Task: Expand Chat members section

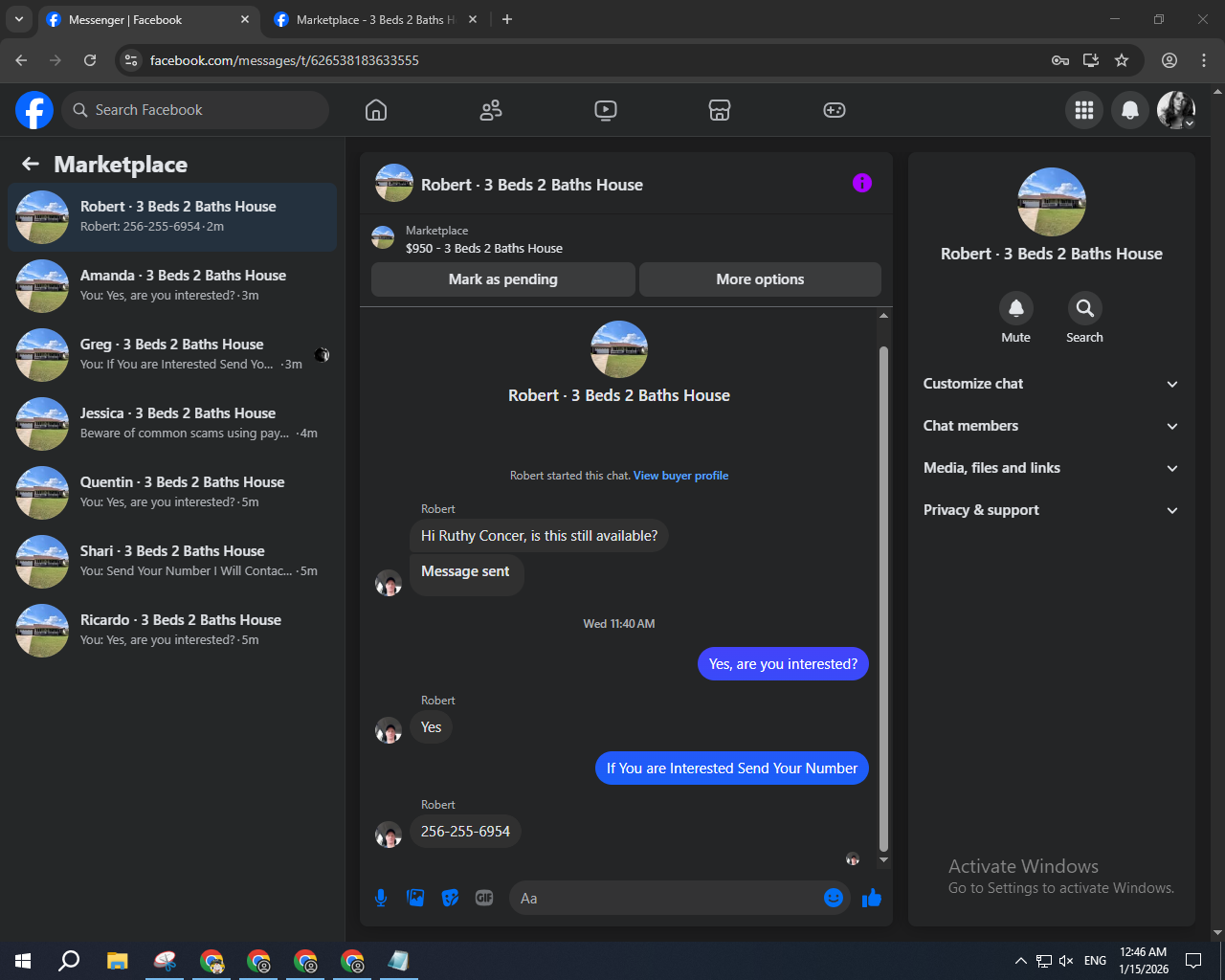Action: (1051, 426)
